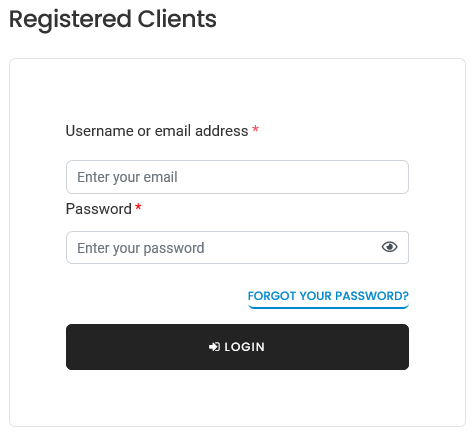Viewport: 473px width, 434px height.
Task: Open the Forgot Your Password? link
Action: (x=328, y=296)
